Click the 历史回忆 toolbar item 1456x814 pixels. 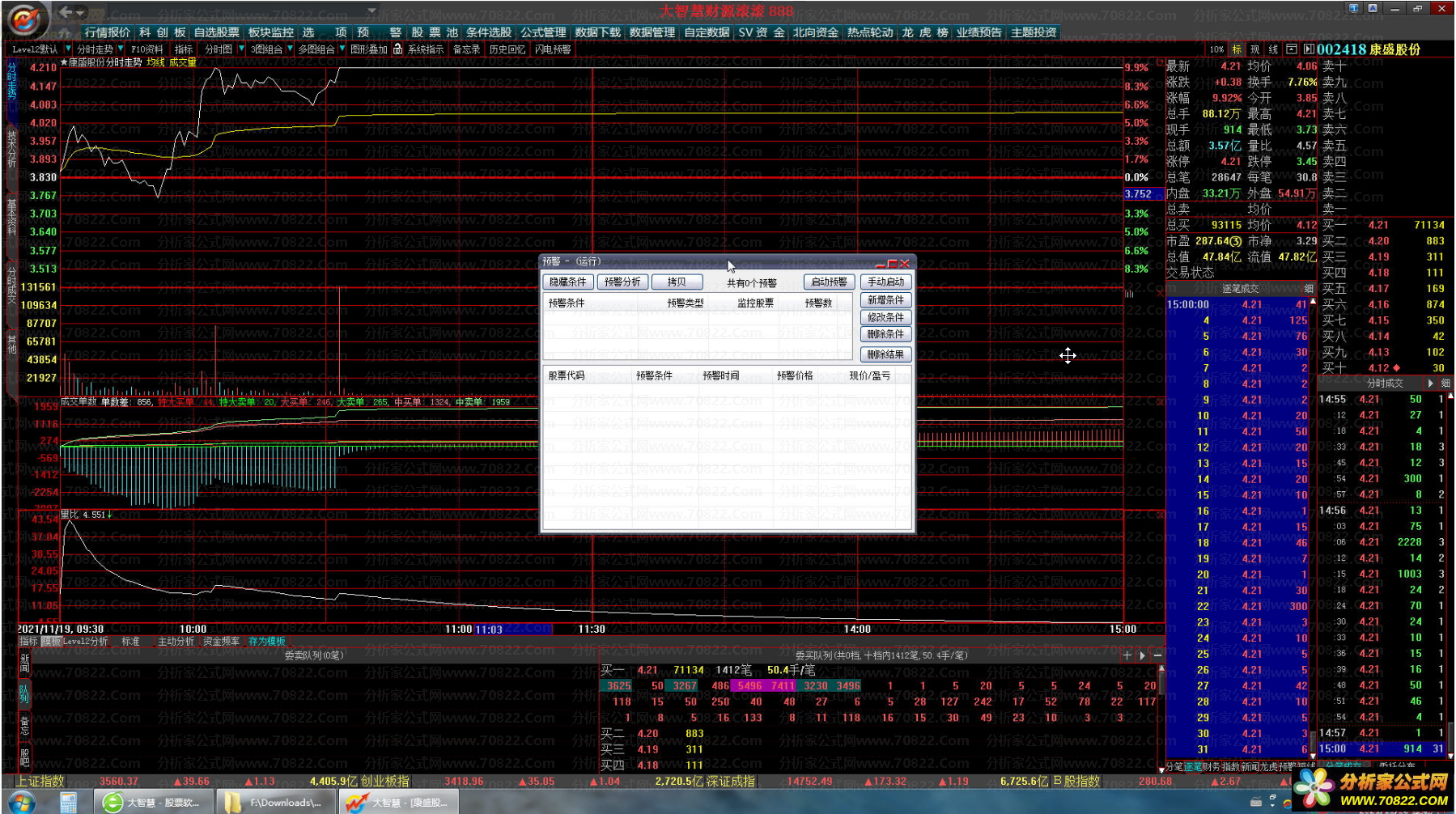pos(507,49)
